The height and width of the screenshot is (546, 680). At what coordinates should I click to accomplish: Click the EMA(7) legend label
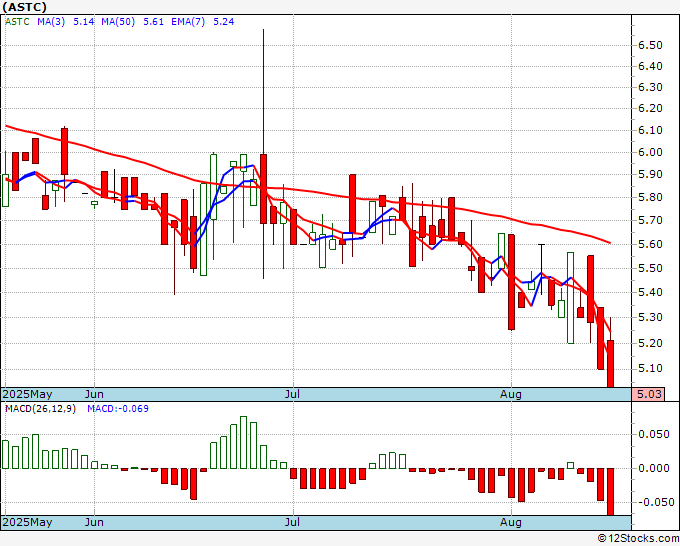pyautogui.click(x=188, y=22)
